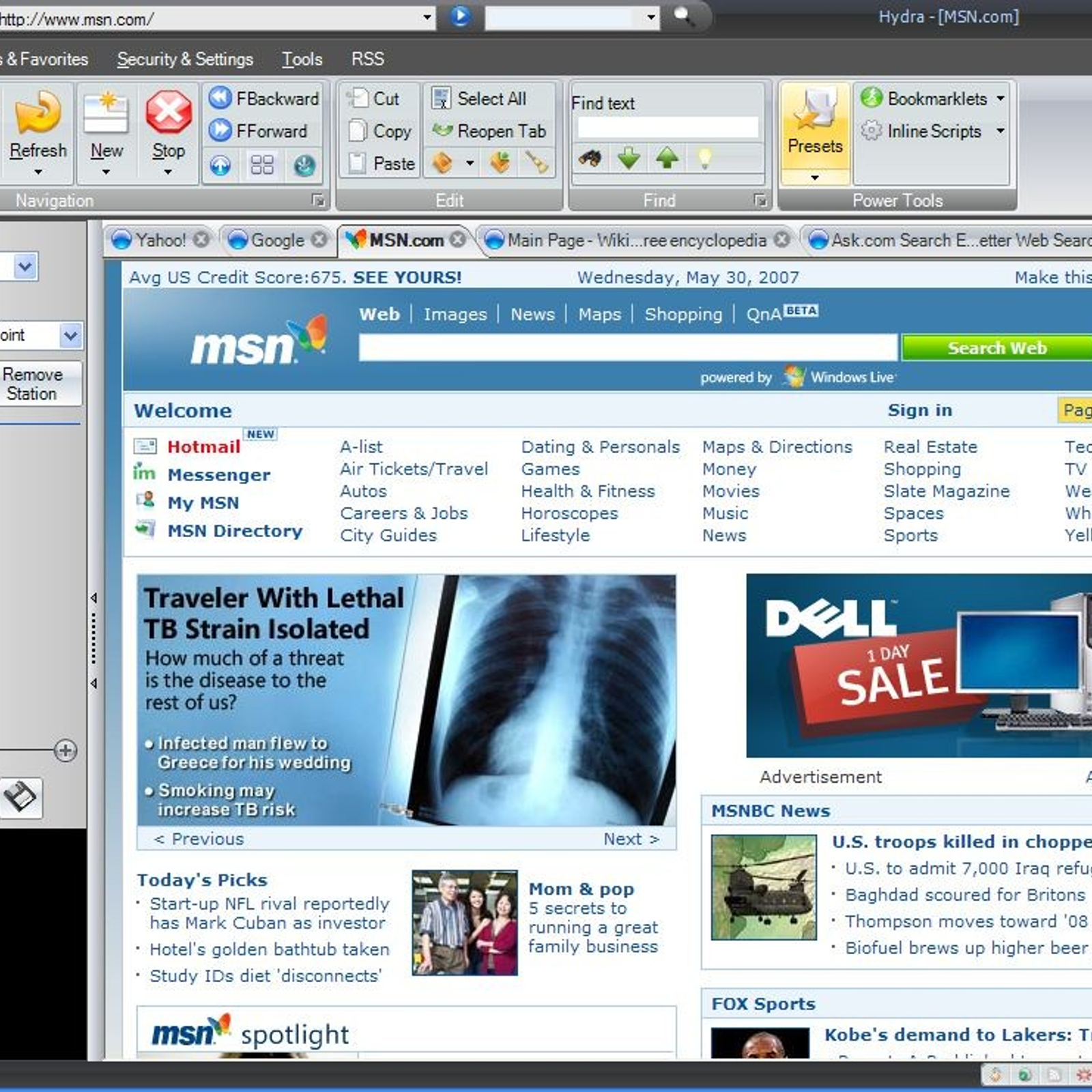Click Paste in the Edit group
Image resolution: width=1092 pixels, height=1092 pixels.
point(381,163)
